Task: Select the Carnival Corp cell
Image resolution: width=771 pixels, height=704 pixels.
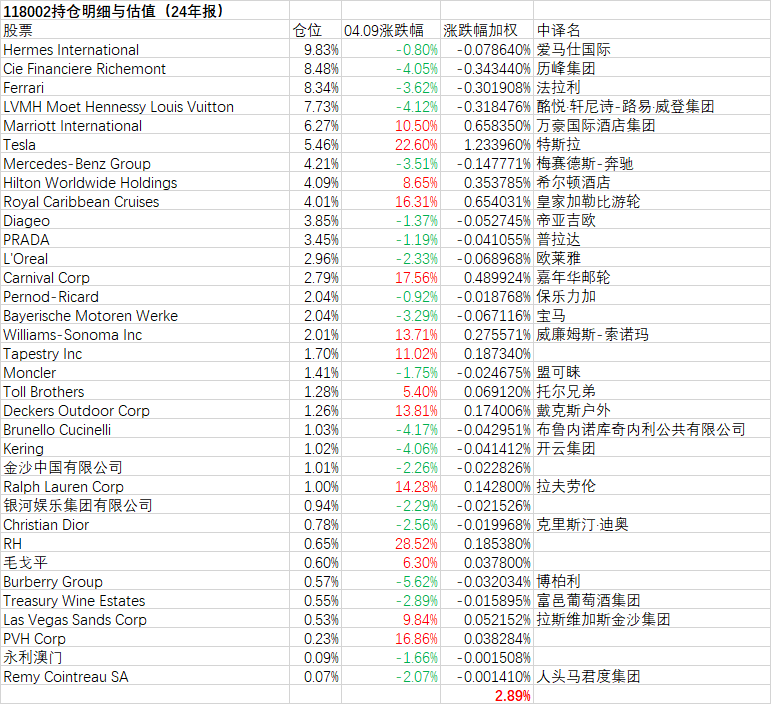Action: pyautogui.click(x=145, y=277)
